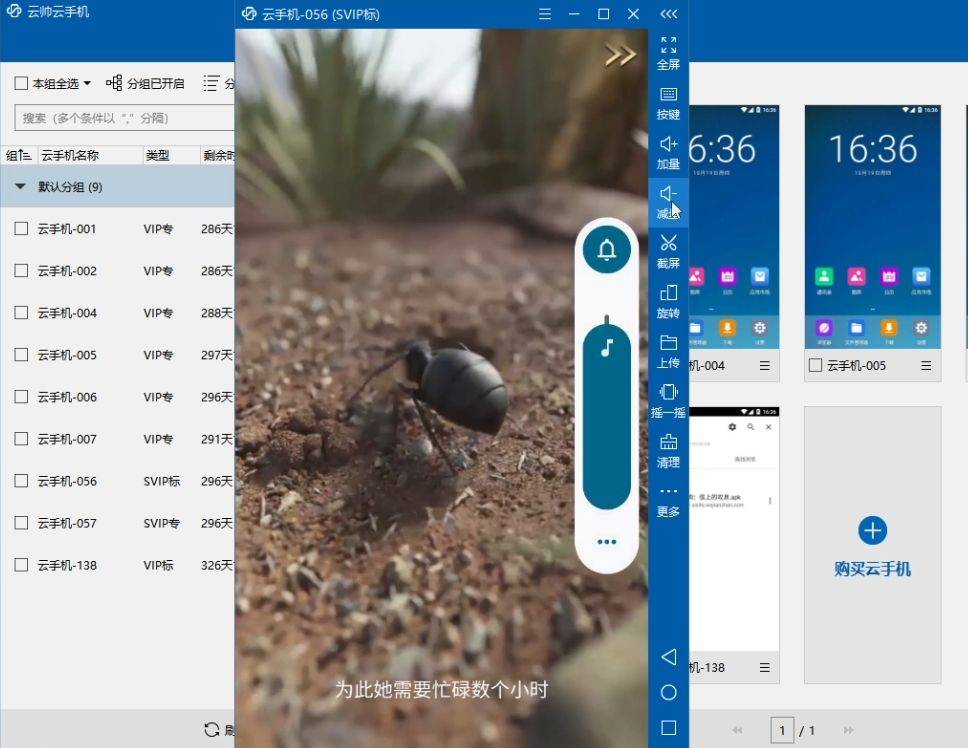Expand volume panel via three dots
Image resolution: width=968 pixels, height=748 pixels.
(607, 542)
